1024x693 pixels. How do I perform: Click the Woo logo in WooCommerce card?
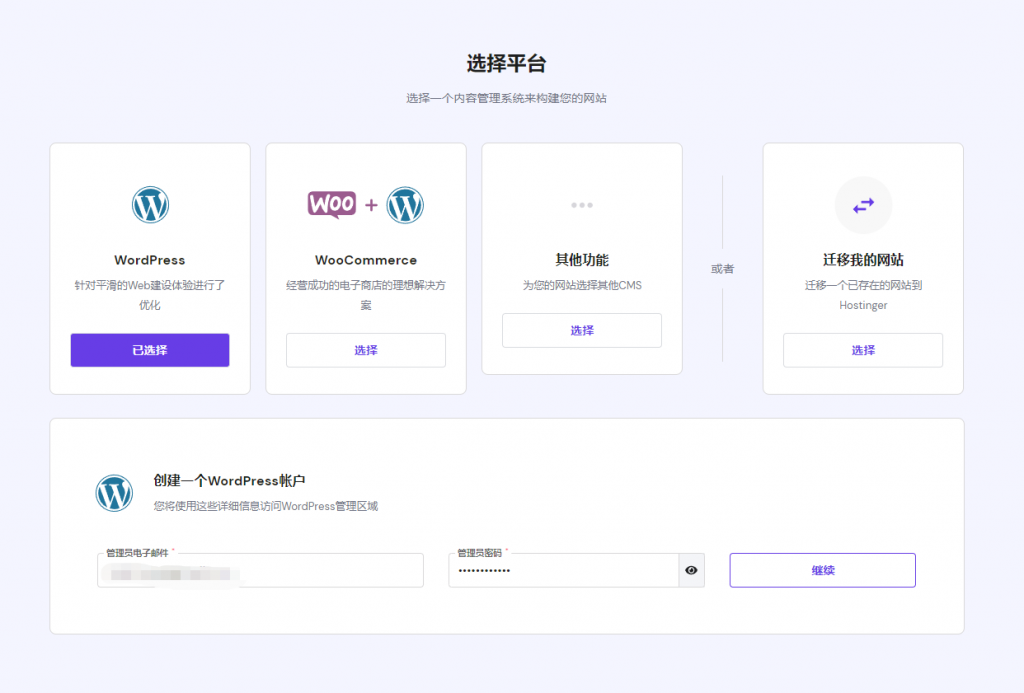[332, 204]
